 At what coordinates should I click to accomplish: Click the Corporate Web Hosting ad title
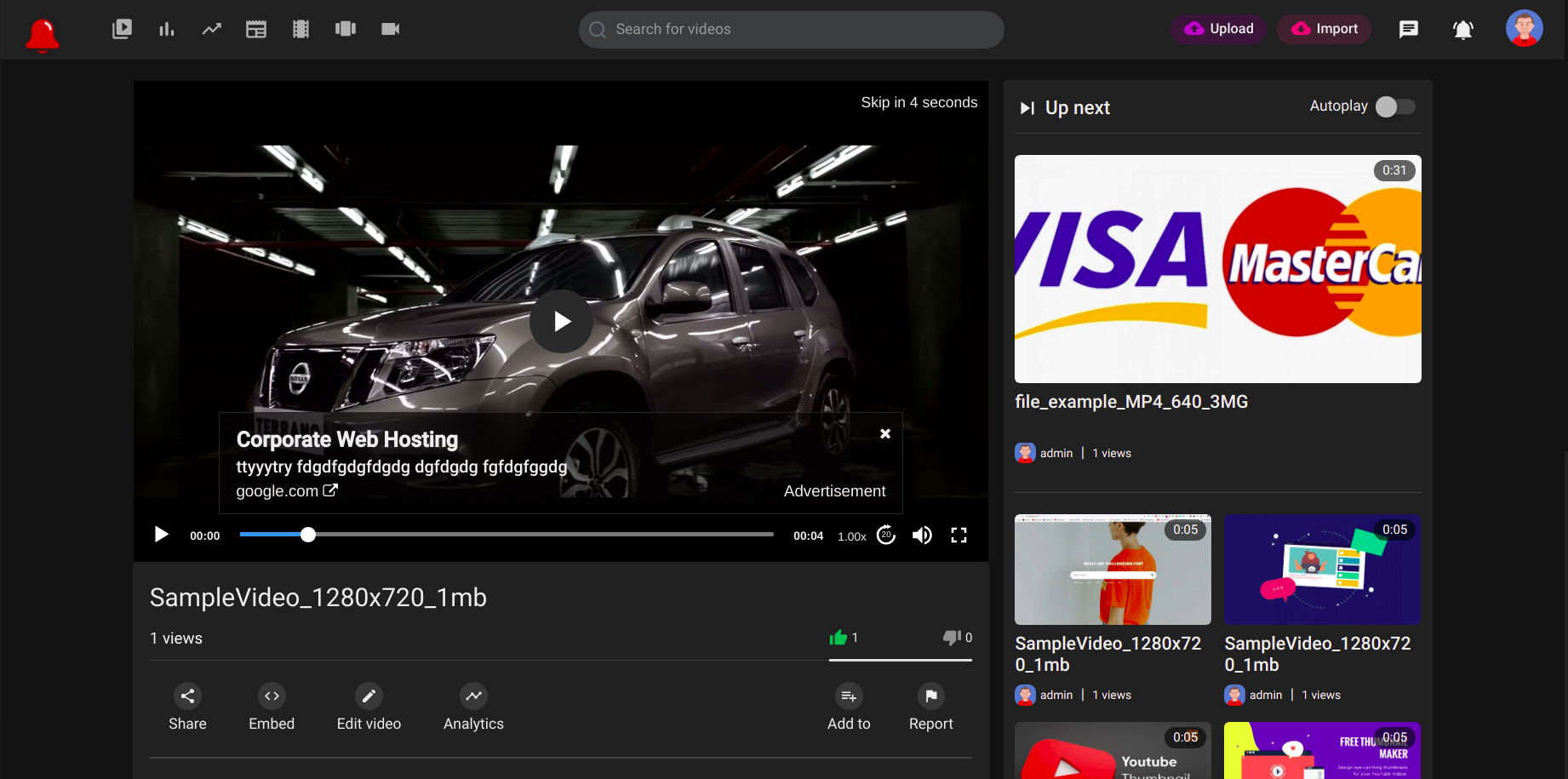(x=347, y=439)
